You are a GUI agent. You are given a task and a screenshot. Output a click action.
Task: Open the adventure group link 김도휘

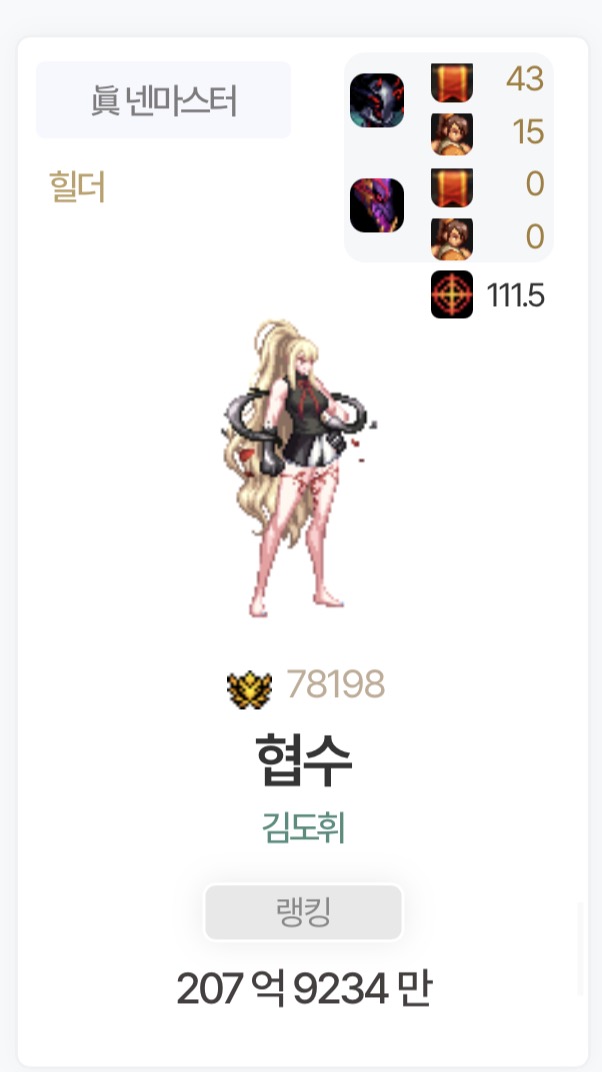tap(303, 828)
